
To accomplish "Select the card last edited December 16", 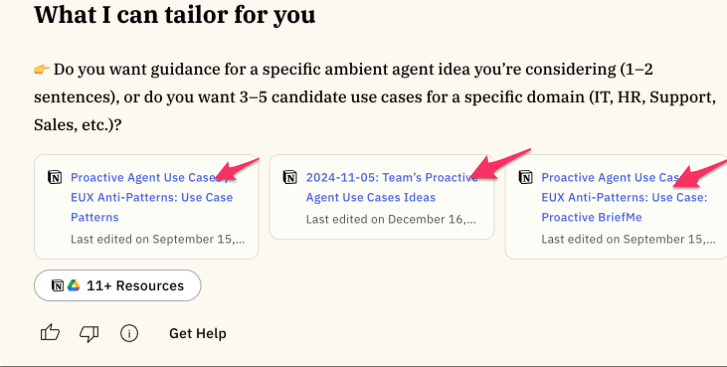I will [382, 197].
